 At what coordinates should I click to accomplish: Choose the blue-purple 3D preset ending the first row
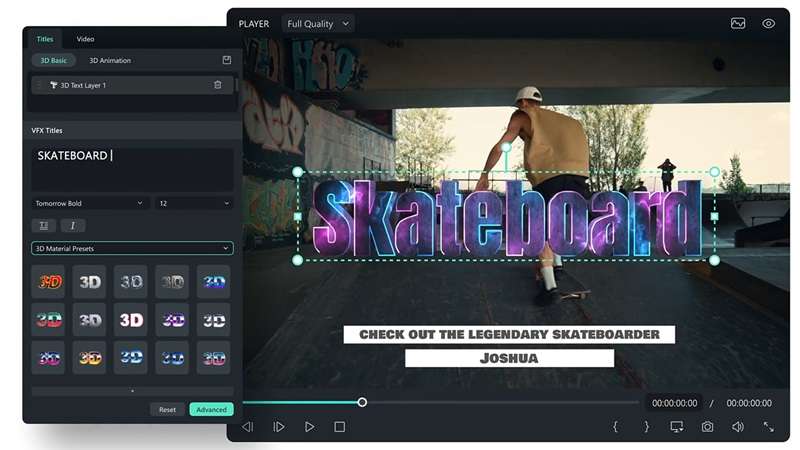click(214, 282)
